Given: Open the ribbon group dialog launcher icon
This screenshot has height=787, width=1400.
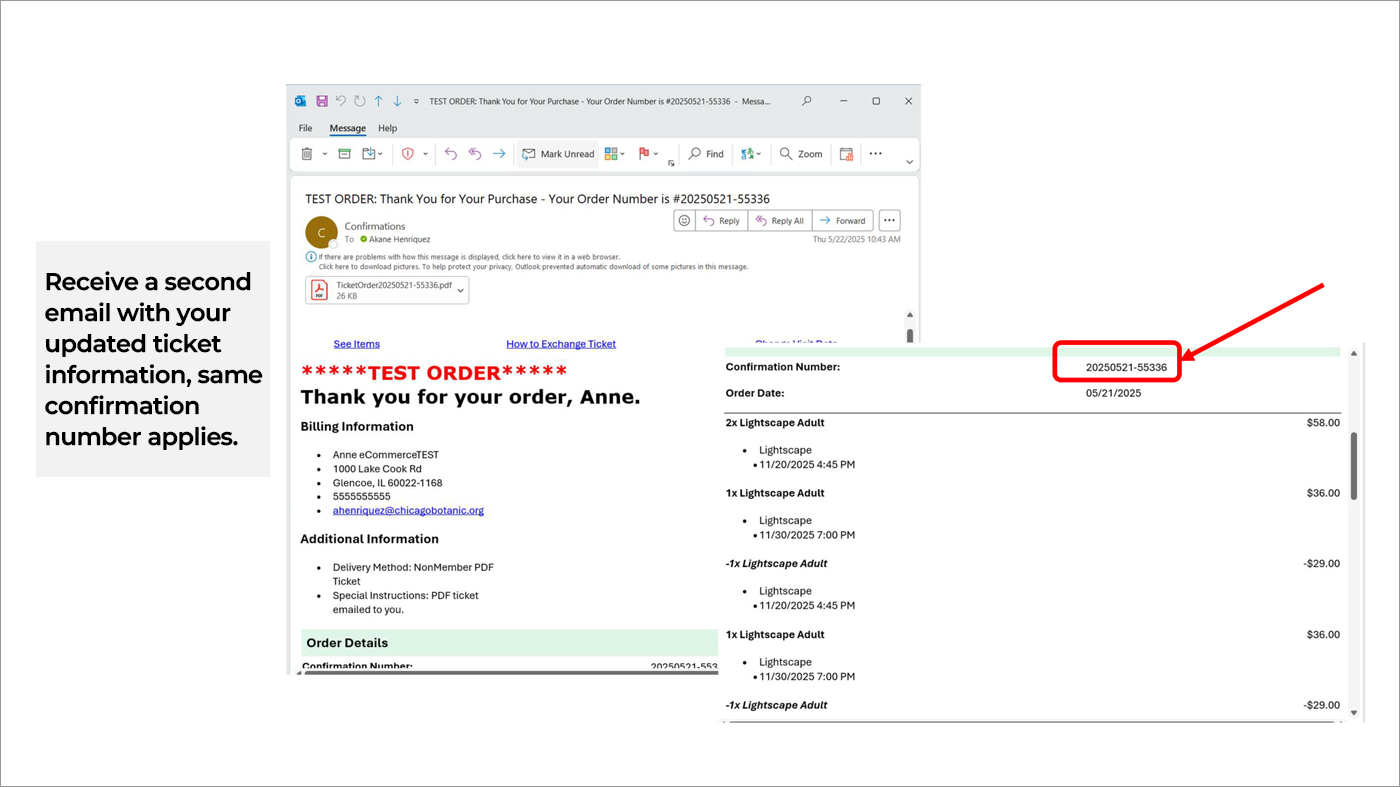Looking at the screenshot, I should click(671, 162).
